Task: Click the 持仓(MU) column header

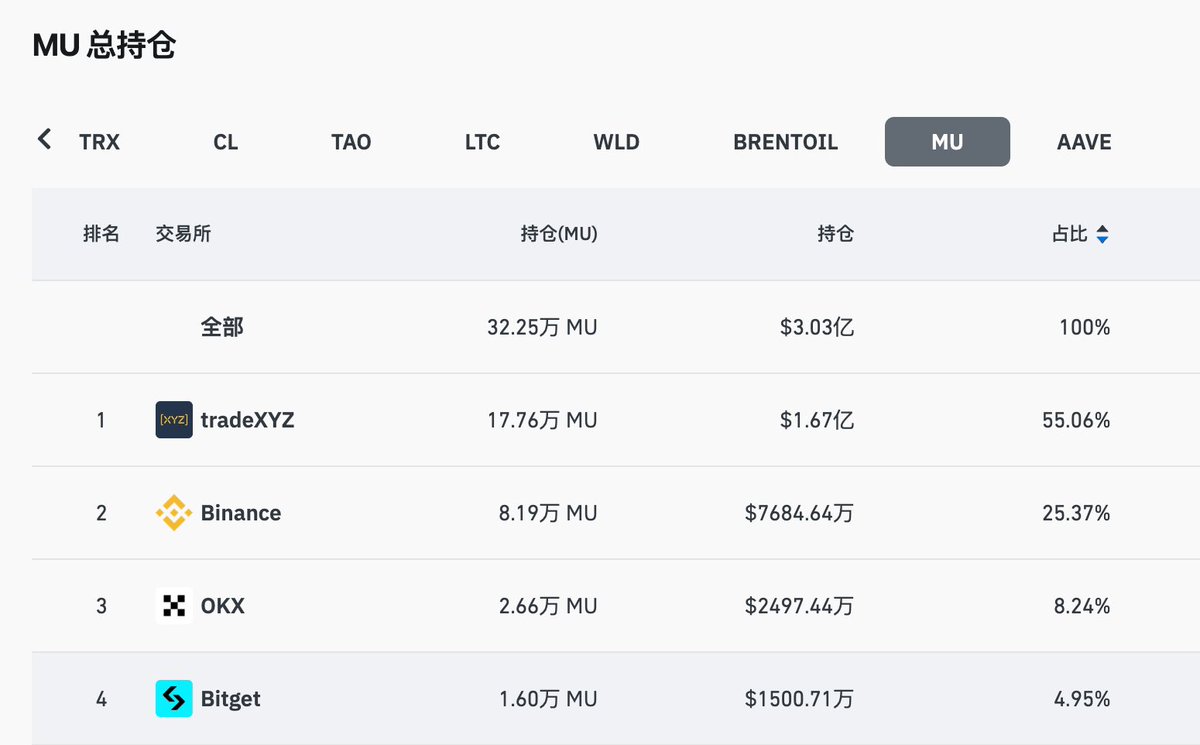Action: [x=559, y=234]
